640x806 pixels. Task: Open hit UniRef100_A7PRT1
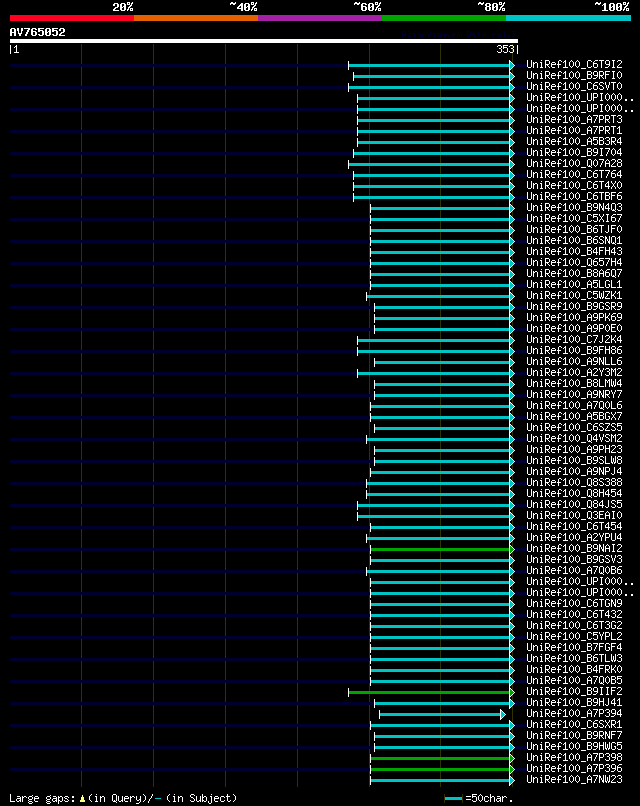(x=574, y=131)
